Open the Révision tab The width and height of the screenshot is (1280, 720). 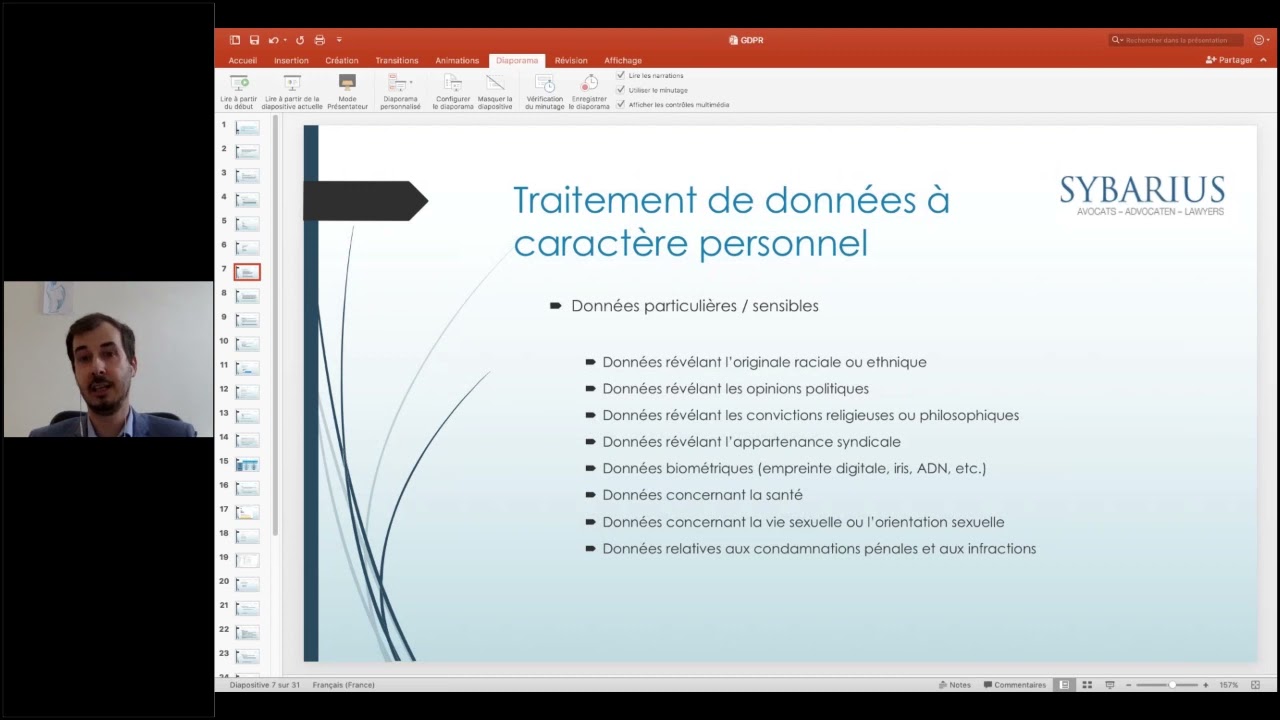571,60
